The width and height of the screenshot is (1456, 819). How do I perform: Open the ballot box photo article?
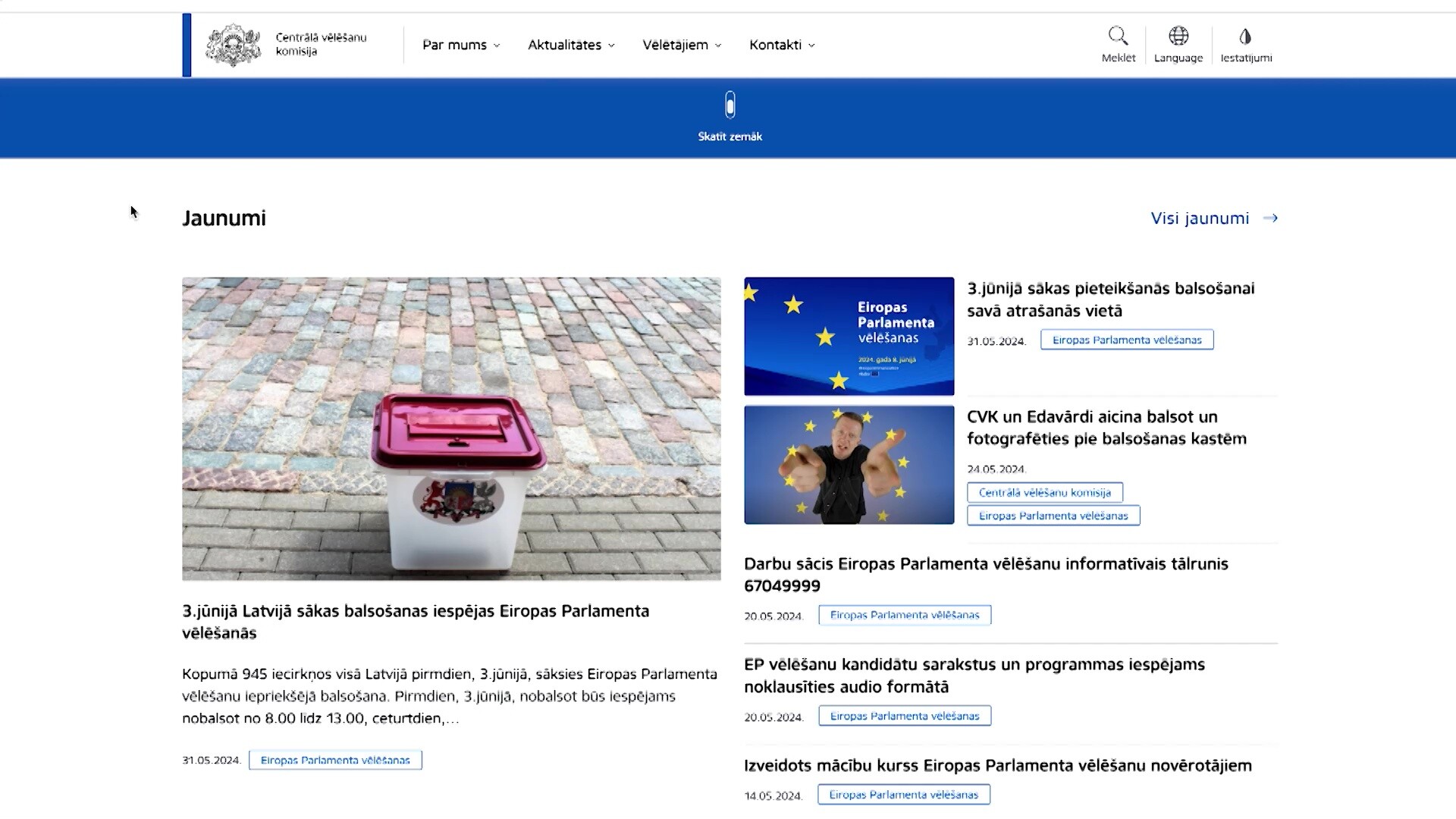coord(451,428)
